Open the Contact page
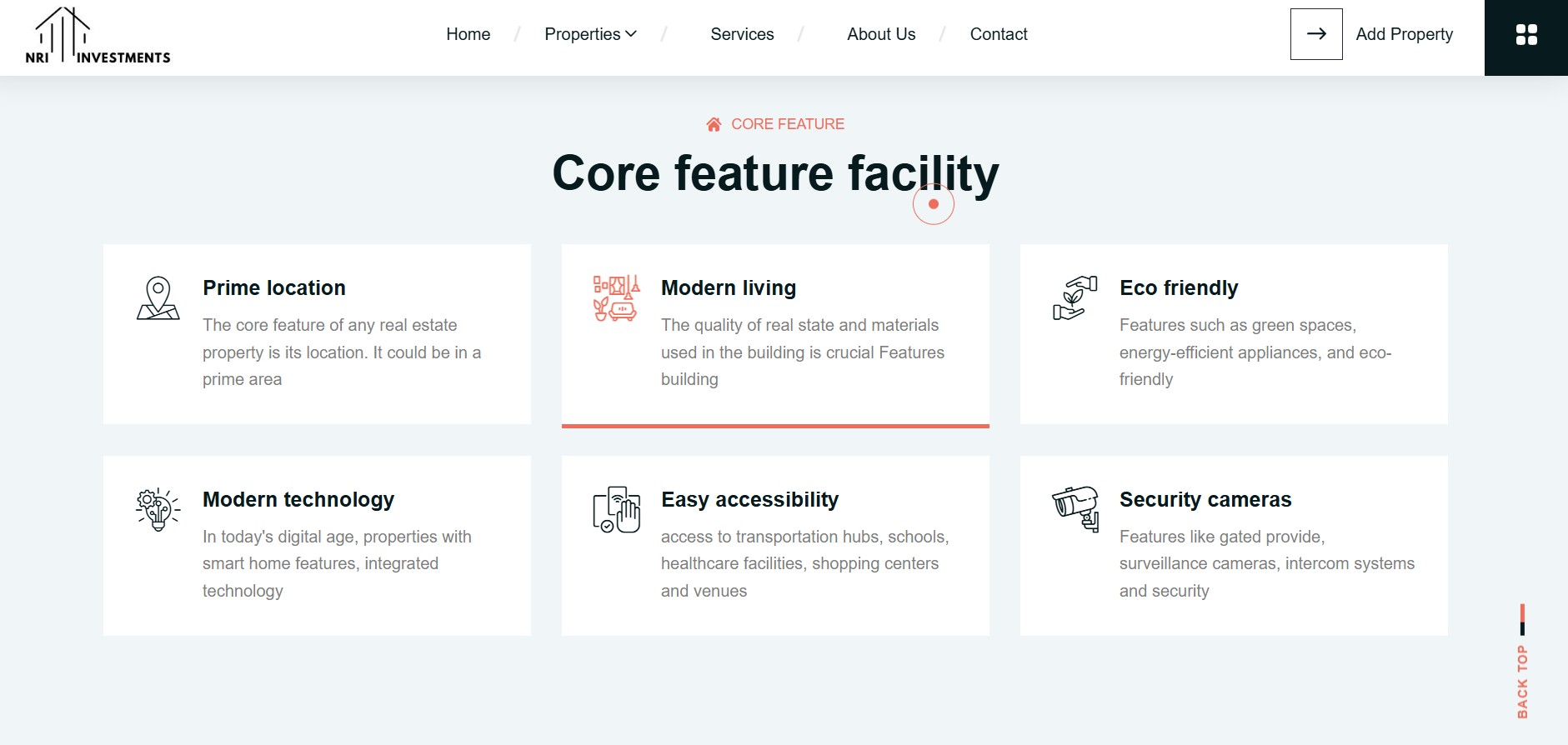The image size is (1568, 745). [998, 34]
